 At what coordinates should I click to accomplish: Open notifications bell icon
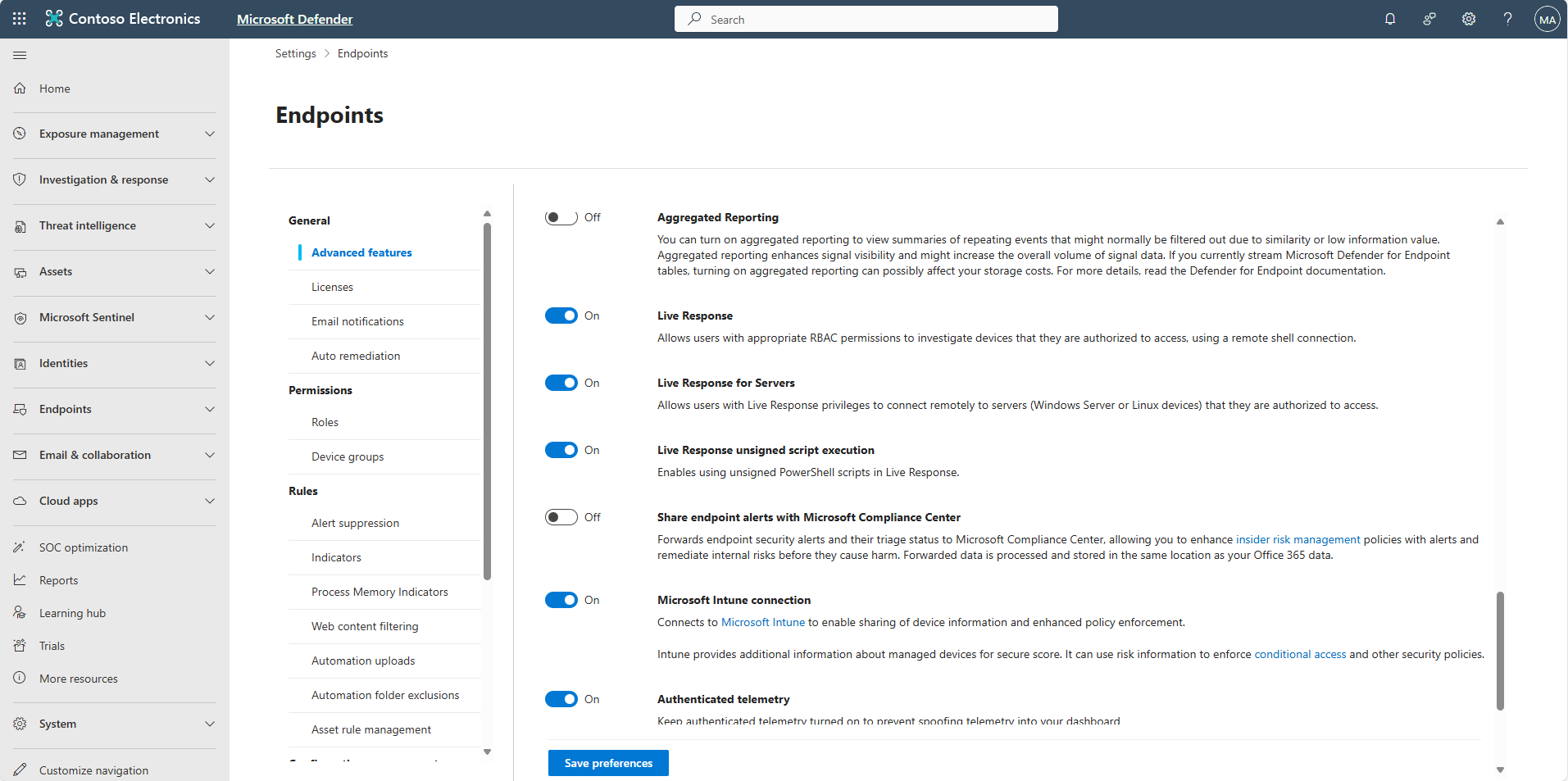tap(1390, 19)
